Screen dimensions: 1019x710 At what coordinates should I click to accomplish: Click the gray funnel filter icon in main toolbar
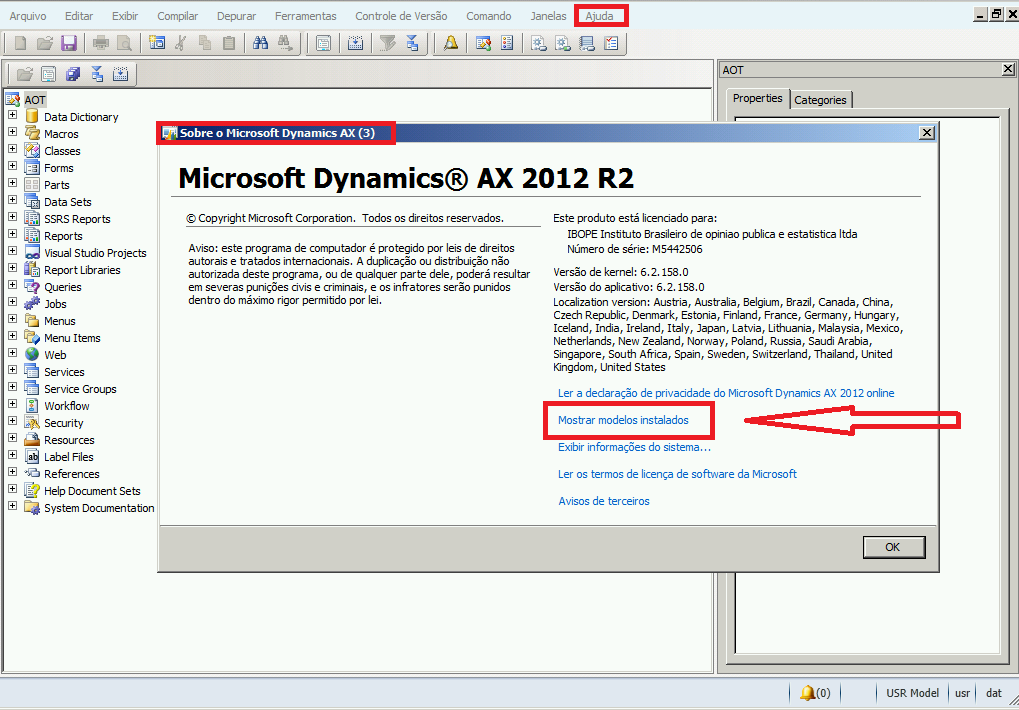(x=388, y=44)
